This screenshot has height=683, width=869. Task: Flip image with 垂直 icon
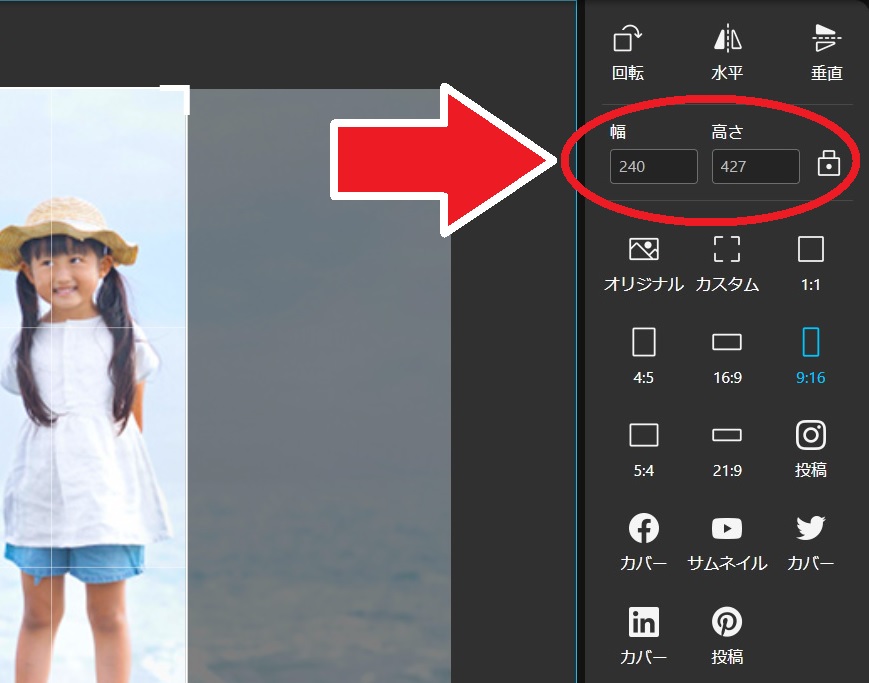(x=826, y=38)
